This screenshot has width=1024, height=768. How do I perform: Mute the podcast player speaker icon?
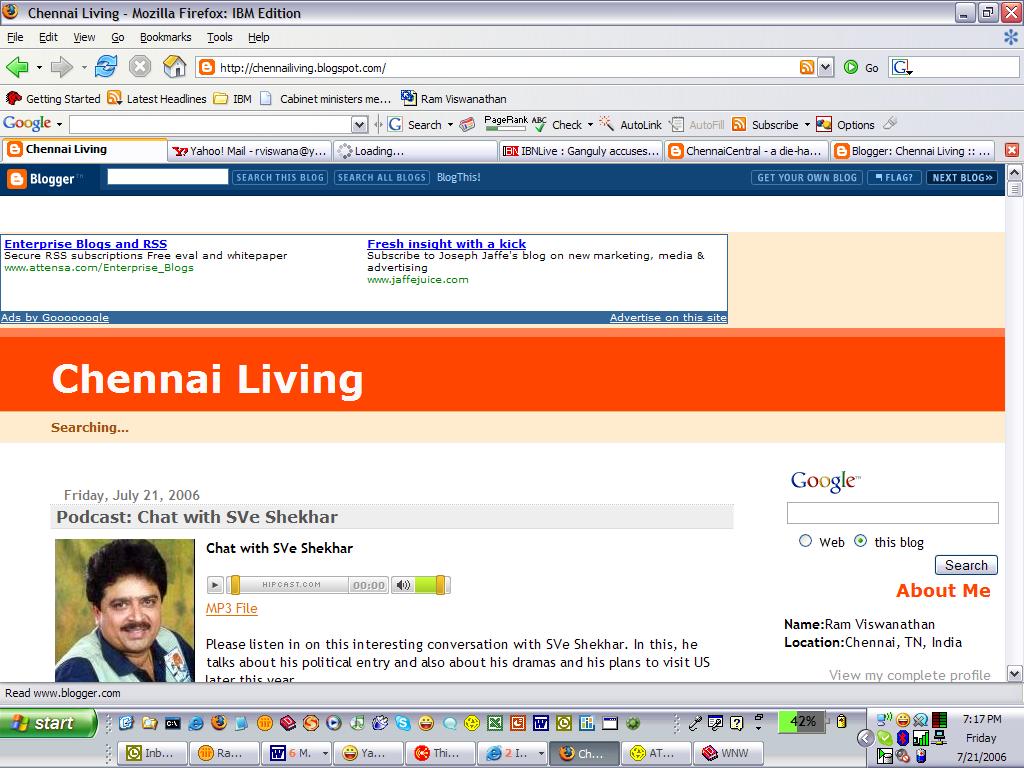(404, 584)
